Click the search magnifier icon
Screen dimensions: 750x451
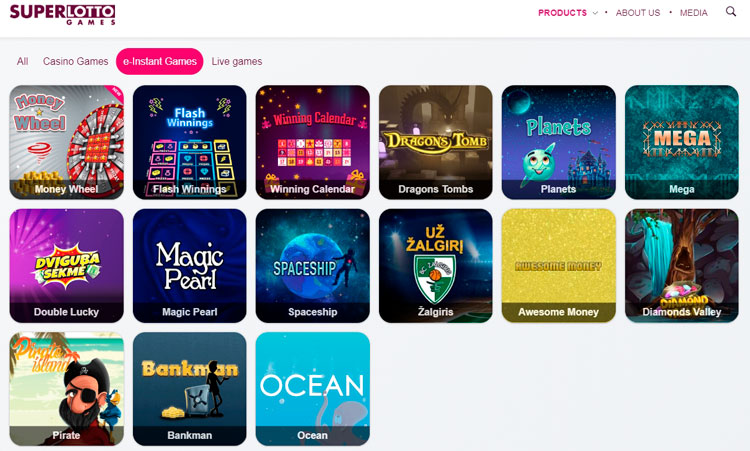click(731, 11)
